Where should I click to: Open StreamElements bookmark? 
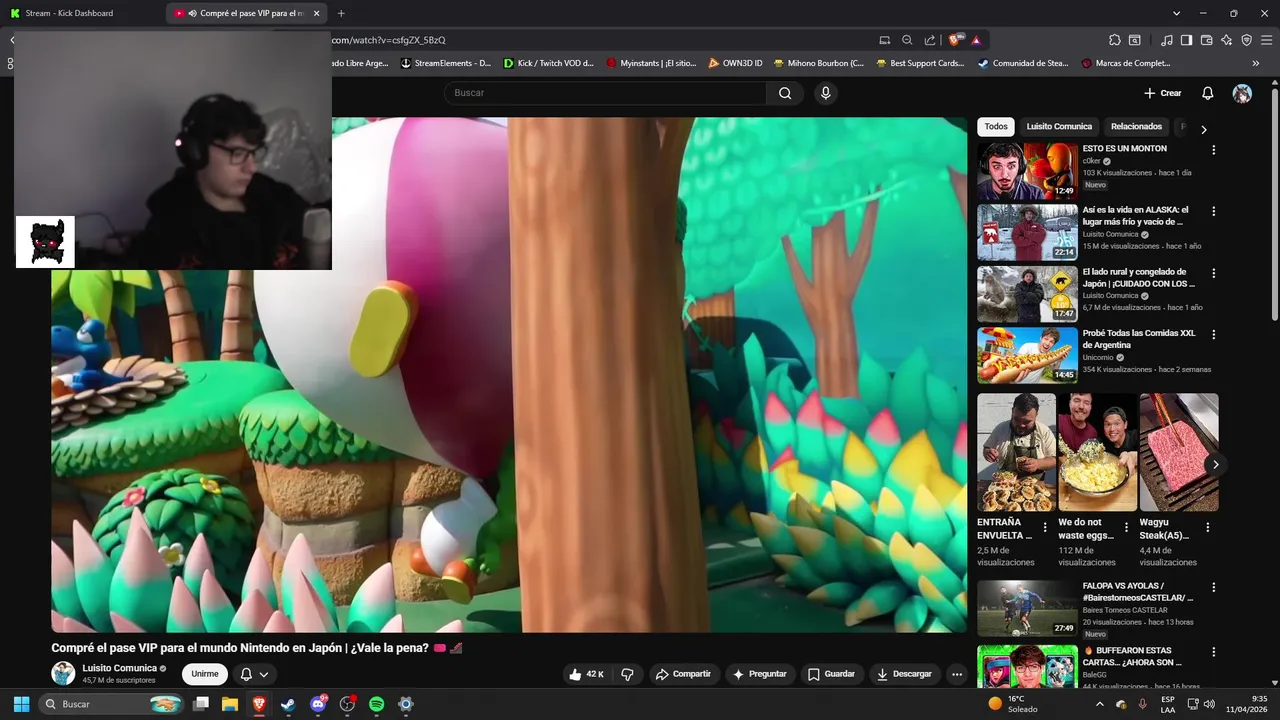[x=446, y=63]
